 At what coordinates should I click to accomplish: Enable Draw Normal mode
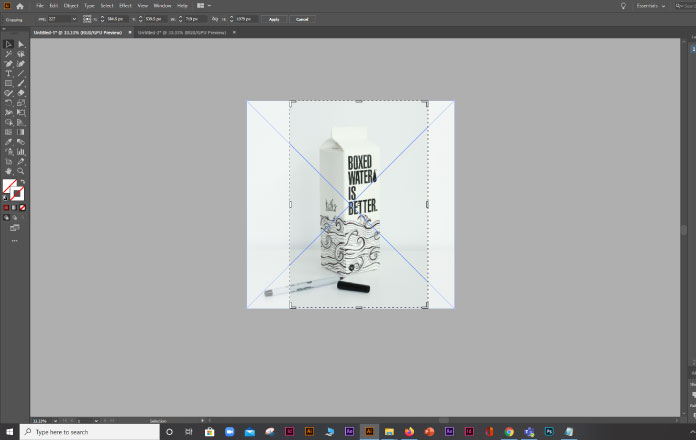click(6, 218)
